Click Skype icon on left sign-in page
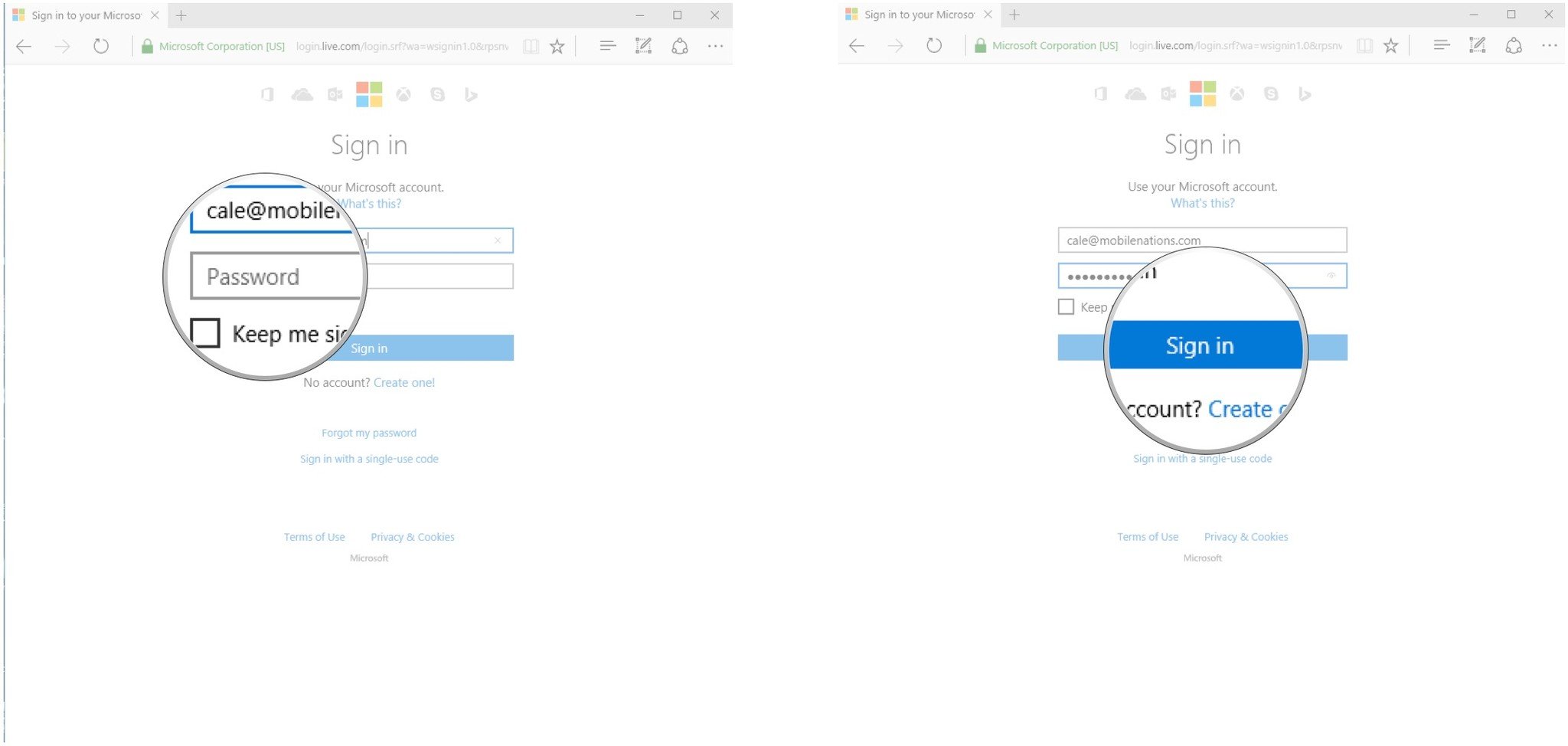The width and height of the screenshot is (1568, 746). [x=437, y=95]
